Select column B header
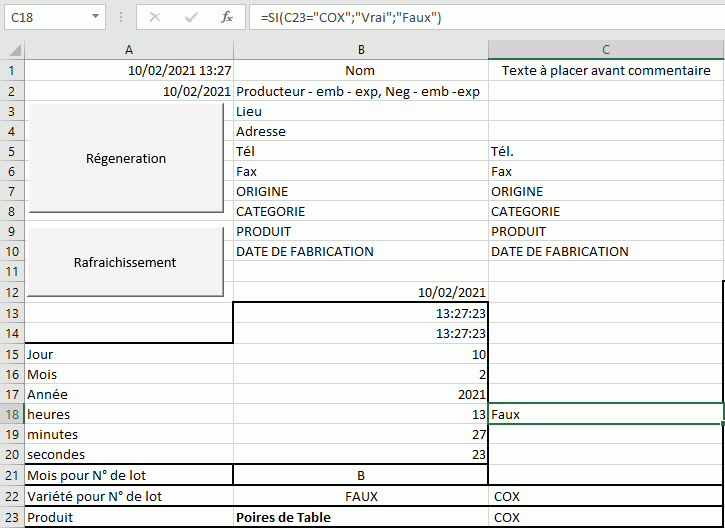Viewport: 725px width, 528px height. pos(360,50)
